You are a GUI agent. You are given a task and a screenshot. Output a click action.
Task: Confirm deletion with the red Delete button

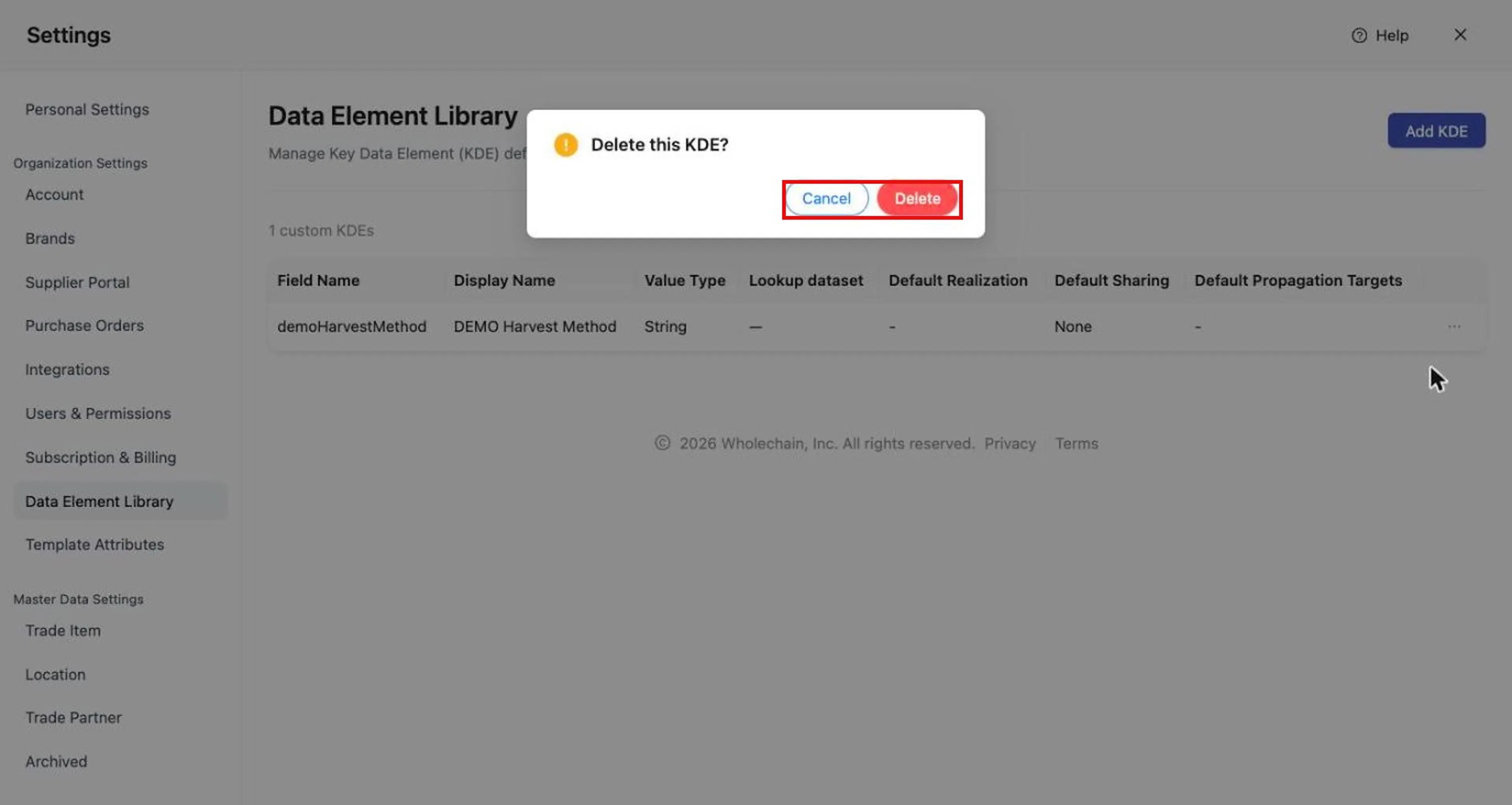coord(917,198)
